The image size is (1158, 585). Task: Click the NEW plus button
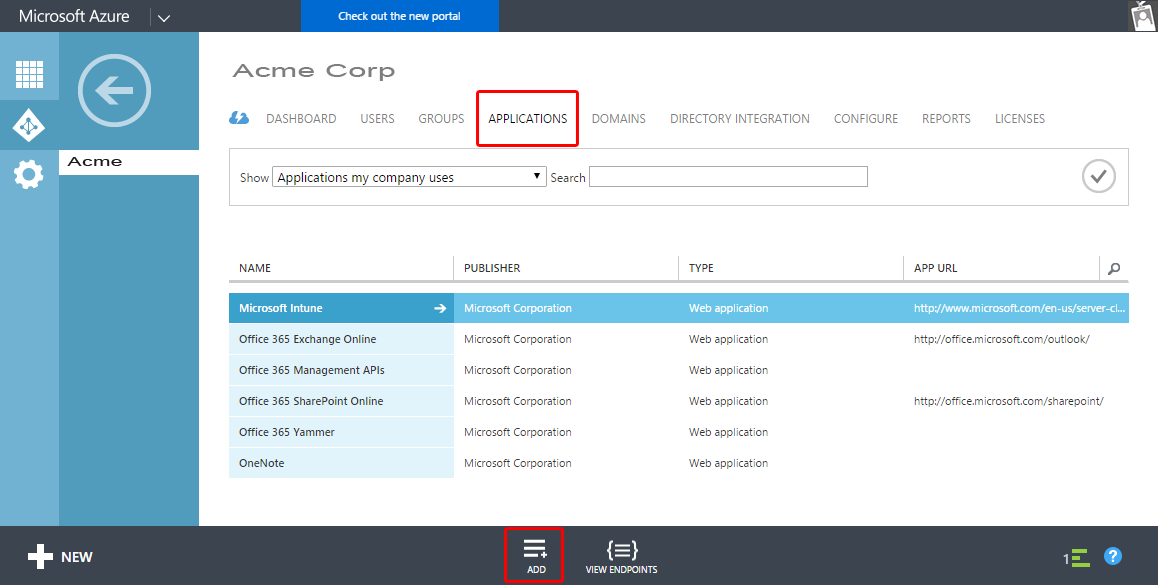point(60,557)
